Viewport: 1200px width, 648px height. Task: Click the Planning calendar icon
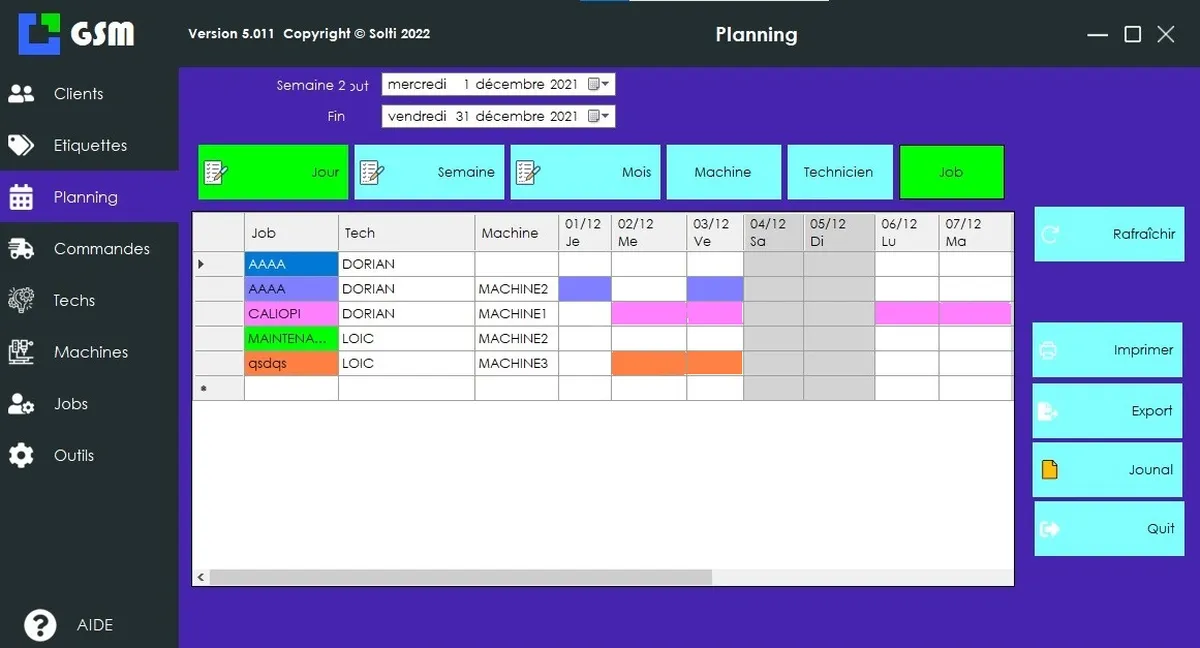[21, 197]
